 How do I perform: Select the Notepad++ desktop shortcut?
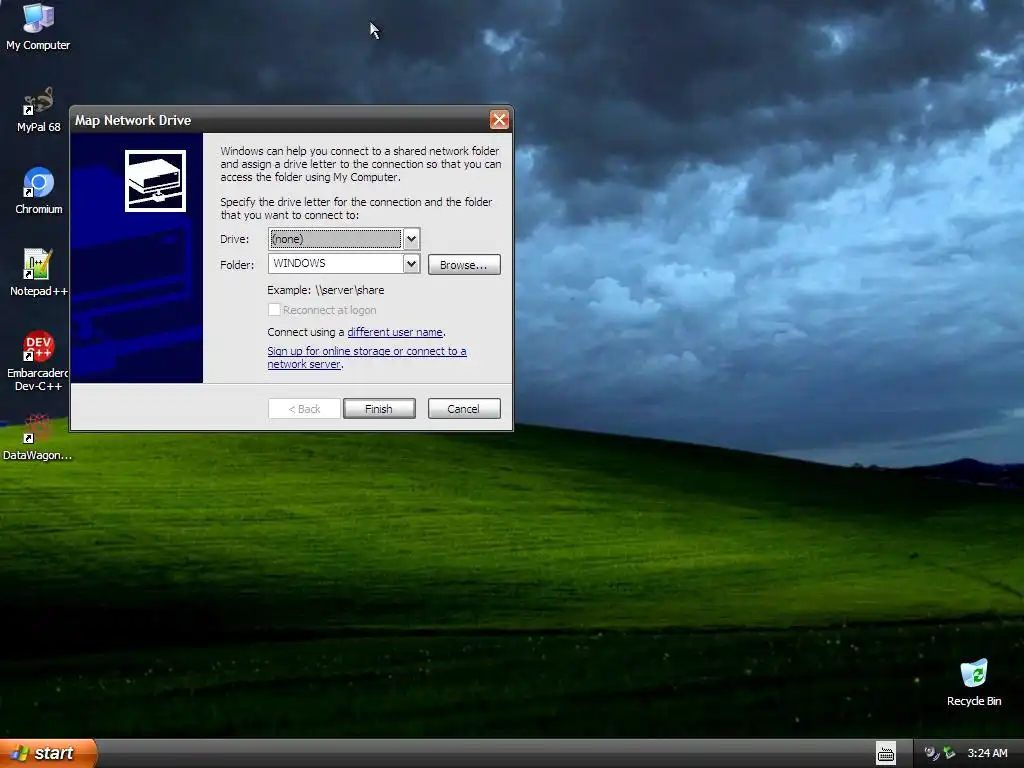38,272
